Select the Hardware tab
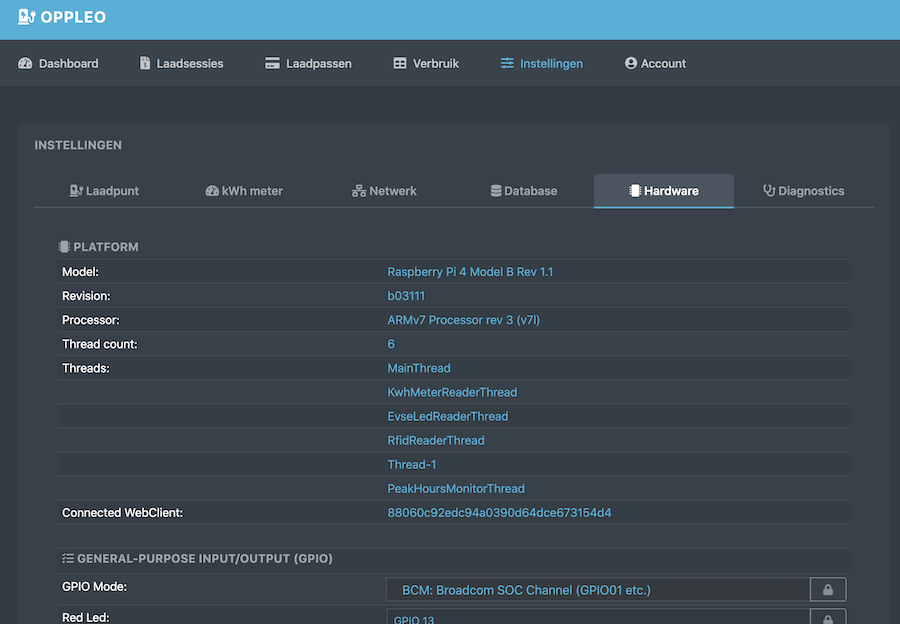 tap(663, 191)
